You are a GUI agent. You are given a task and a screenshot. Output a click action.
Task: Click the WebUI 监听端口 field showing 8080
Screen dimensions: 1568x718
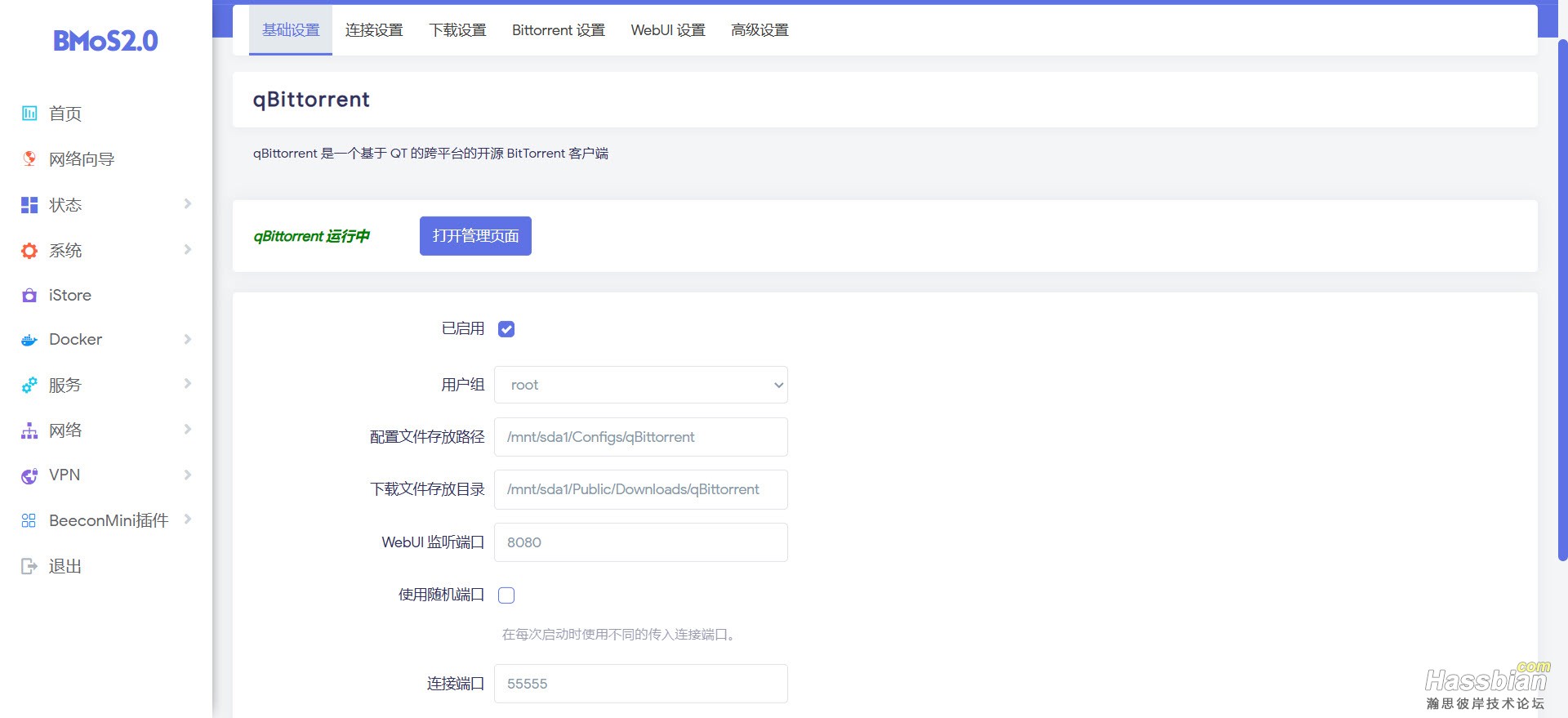[x=641, y=542]
